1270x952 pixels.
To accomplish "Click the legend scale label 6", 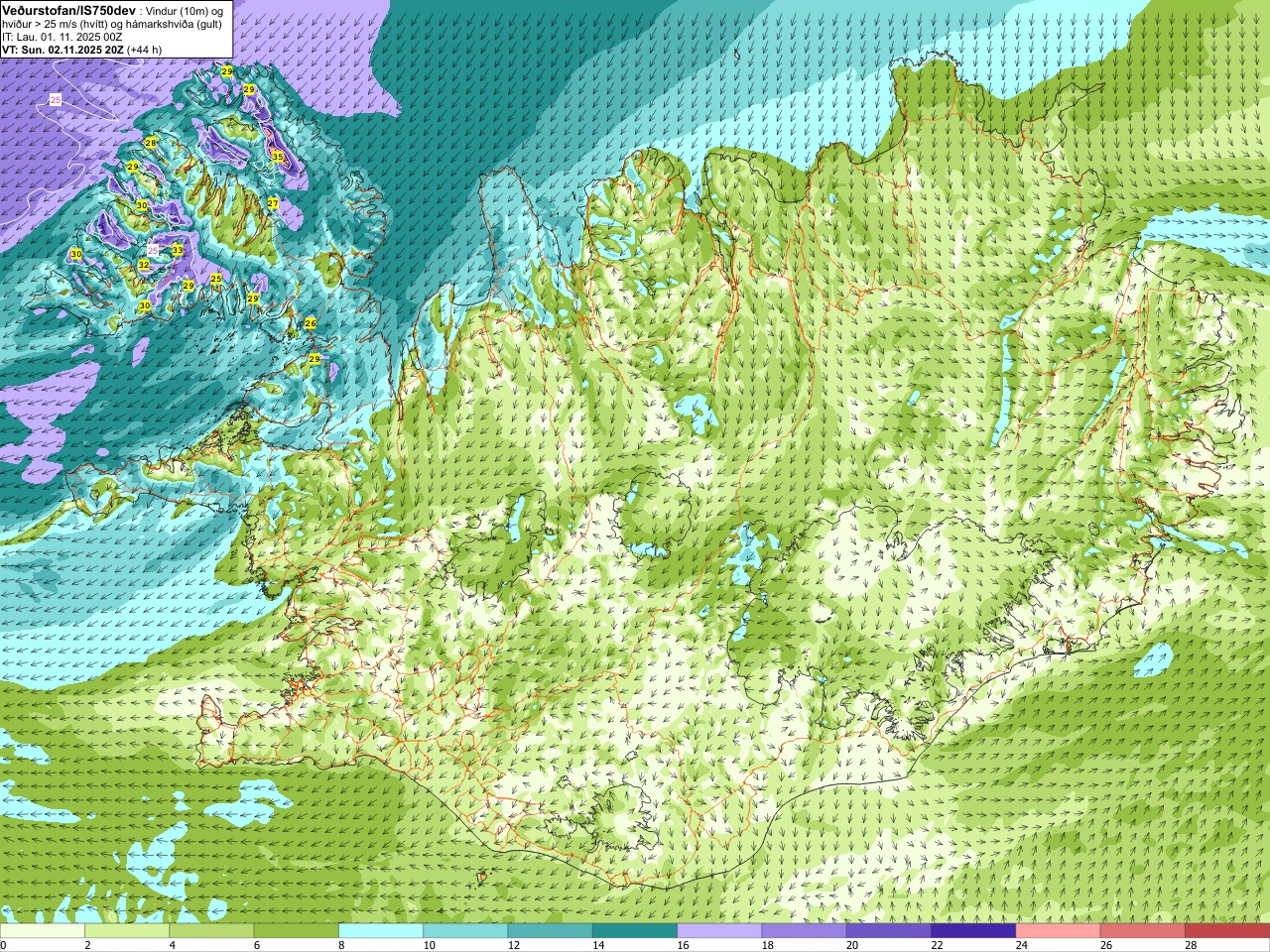I will pyautogui.click(x=256, y=945).
